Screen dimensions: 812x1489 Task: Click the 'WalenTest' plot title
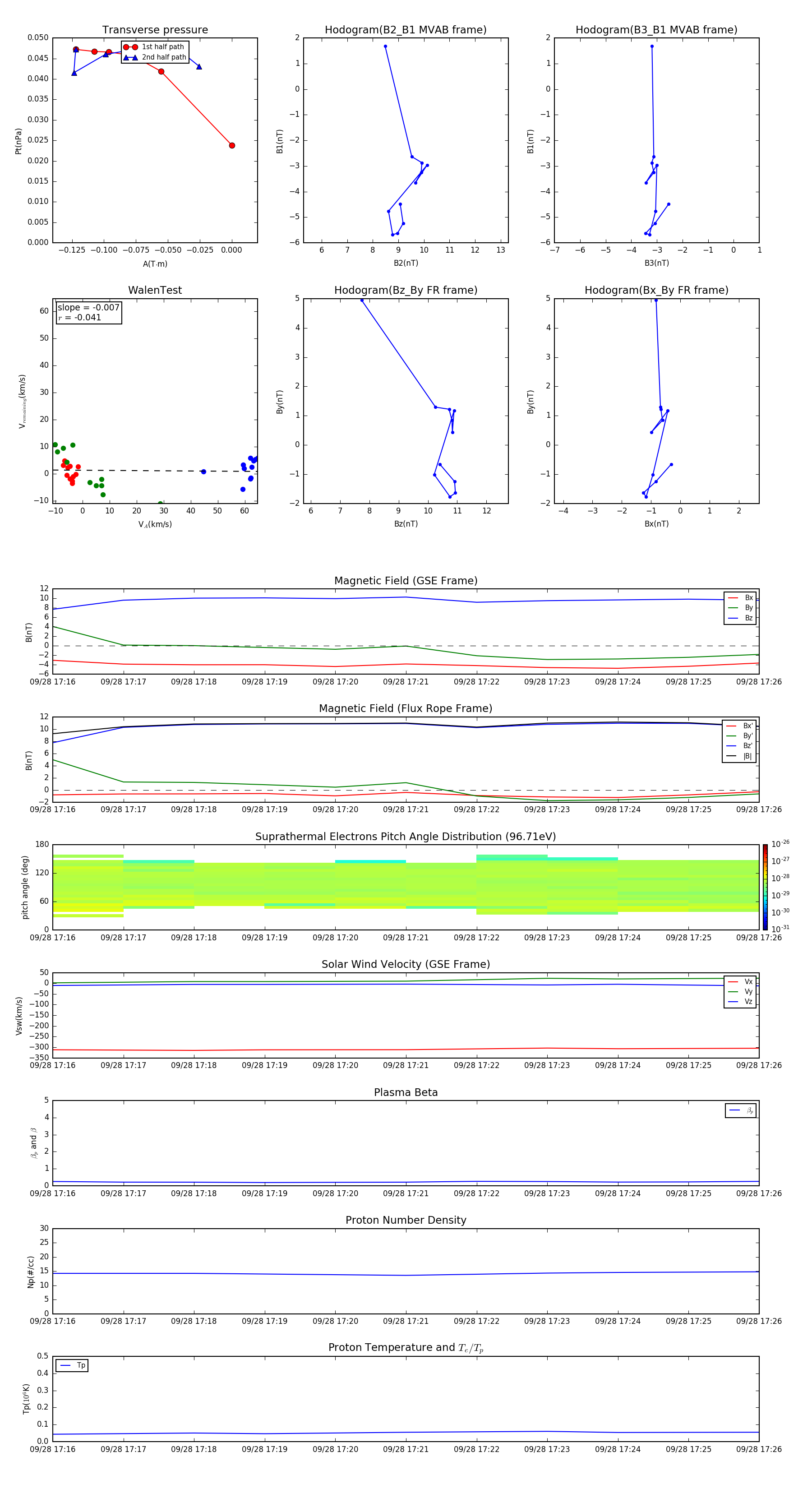coord(155,290)
